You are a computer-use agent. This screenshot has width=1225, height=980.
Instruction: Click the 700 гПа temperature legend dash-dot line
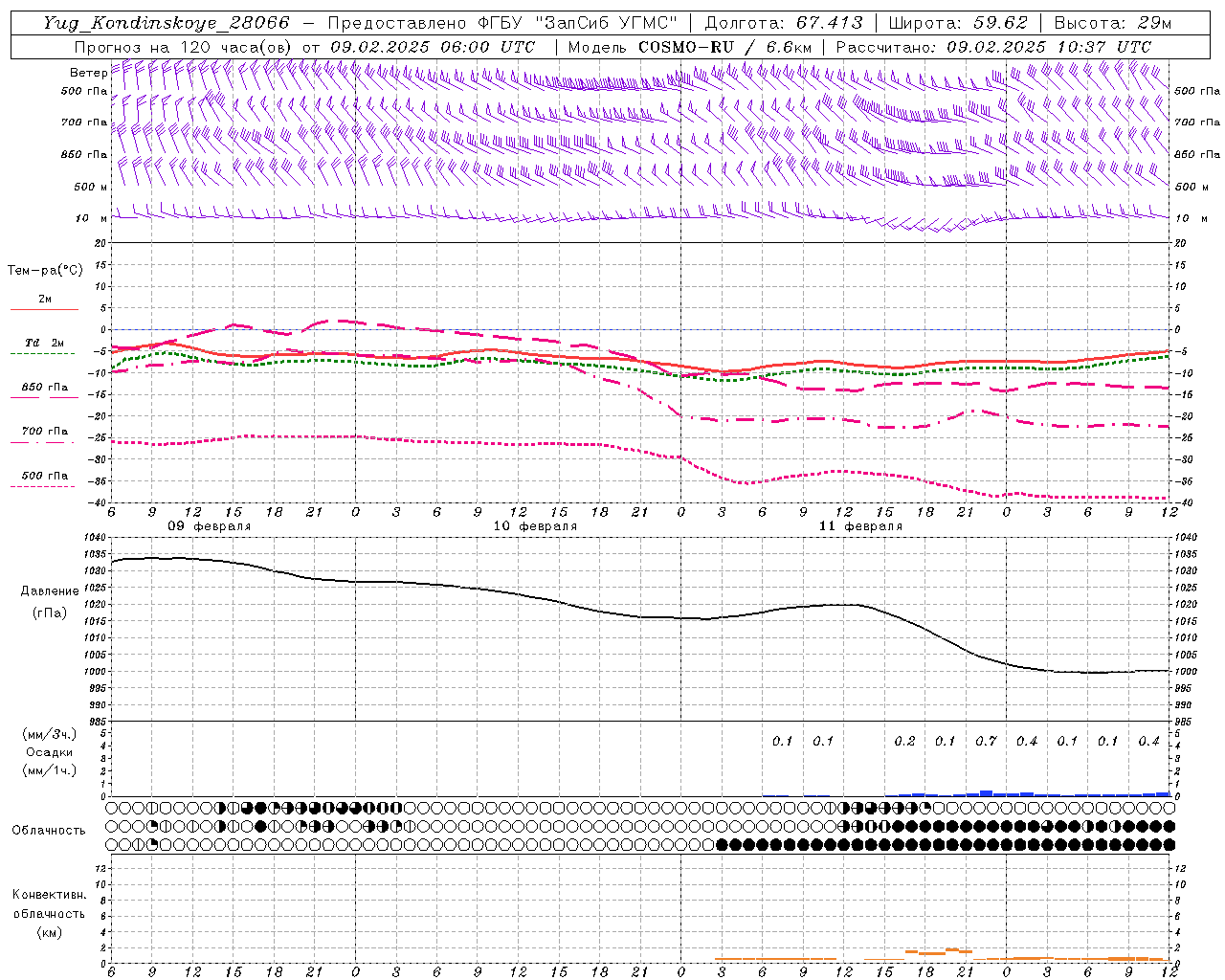(42, 442)
